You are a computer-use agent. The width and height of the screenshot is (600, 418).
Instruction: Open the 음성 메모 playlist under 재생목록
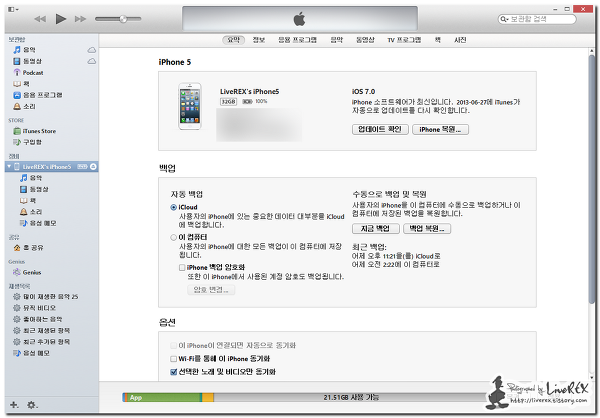(x=31, y=353)
